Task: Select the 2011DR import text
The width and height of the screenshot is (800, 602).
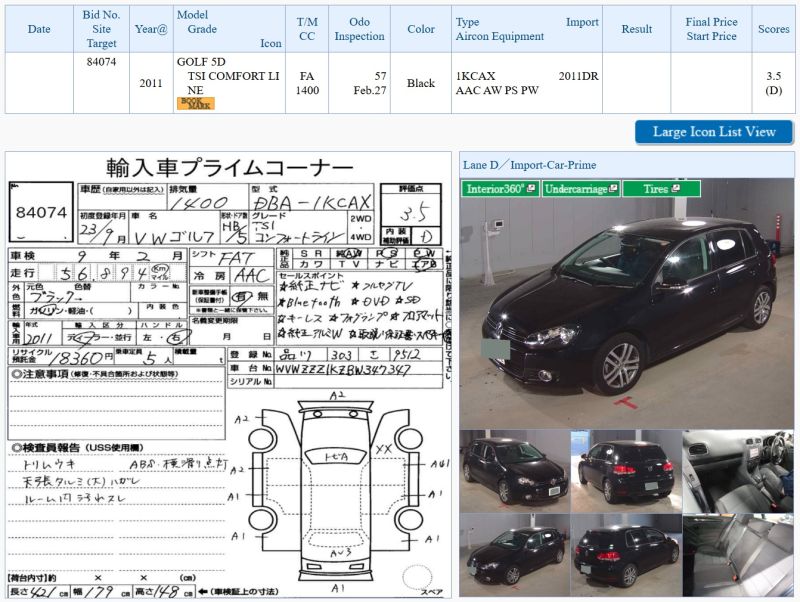Action: (x=579, y=76)
